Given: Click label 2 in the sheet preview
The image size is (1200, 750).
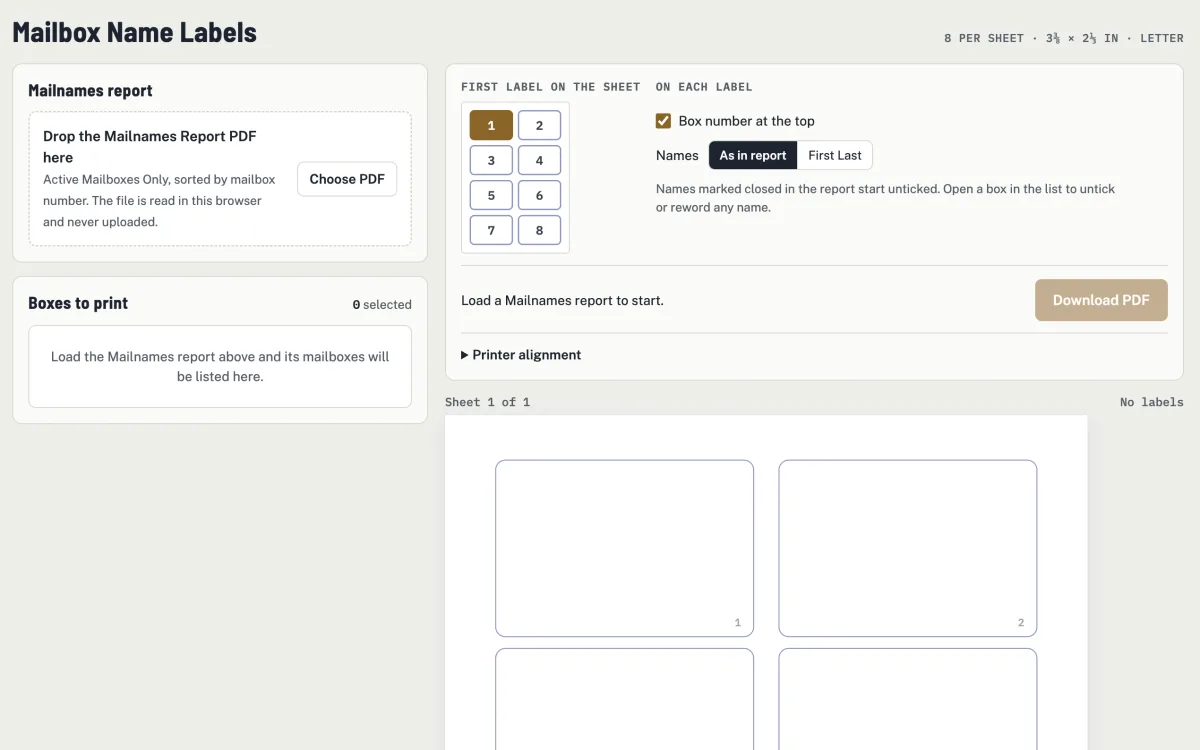Looking at the screenshot, I should (x=908, y=548).
